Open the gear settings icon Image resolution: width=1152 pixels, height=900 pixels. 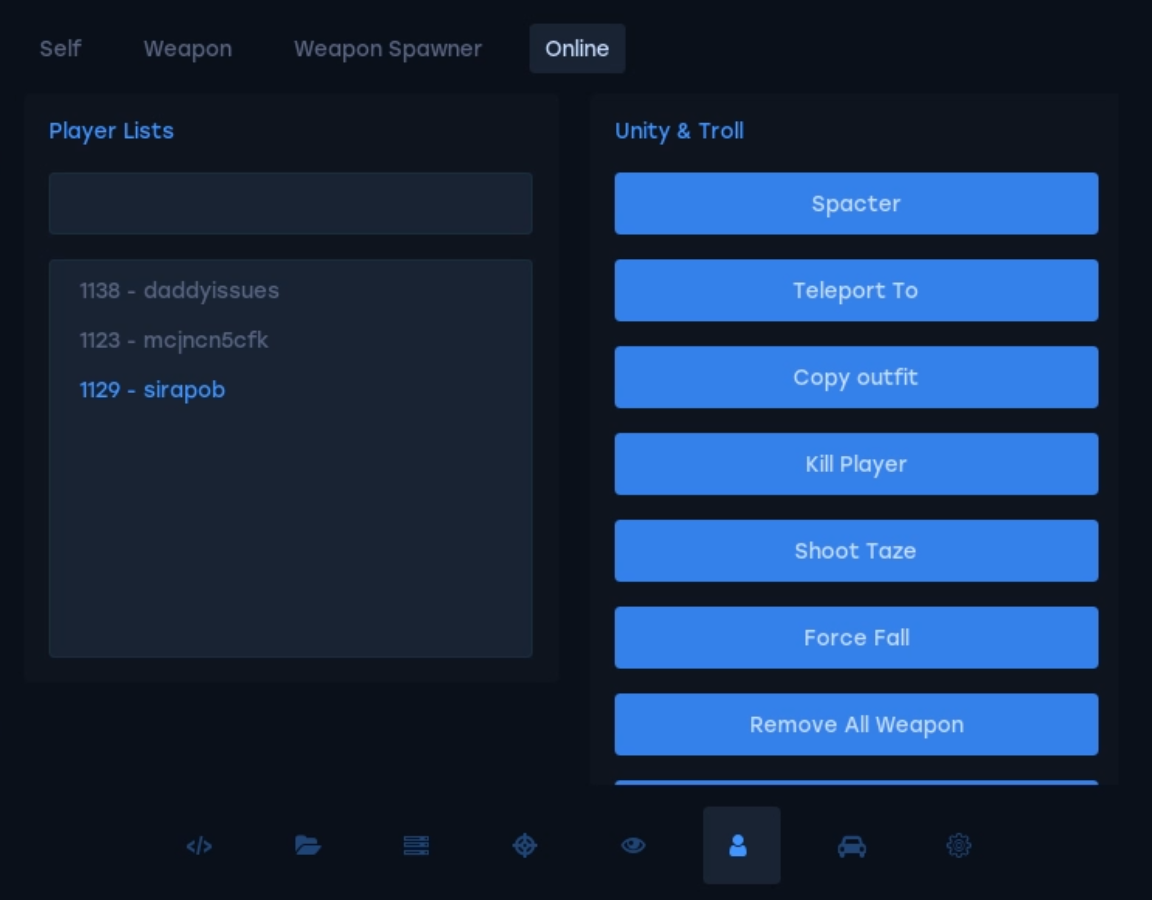point(958,846)
